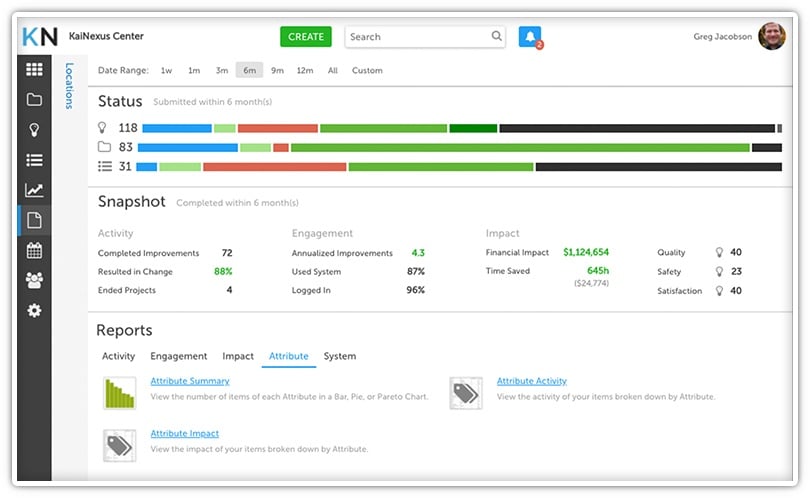Click the notifications bell icon
The width and height of the screenshot is (810, 498).
tap(529, 37)
